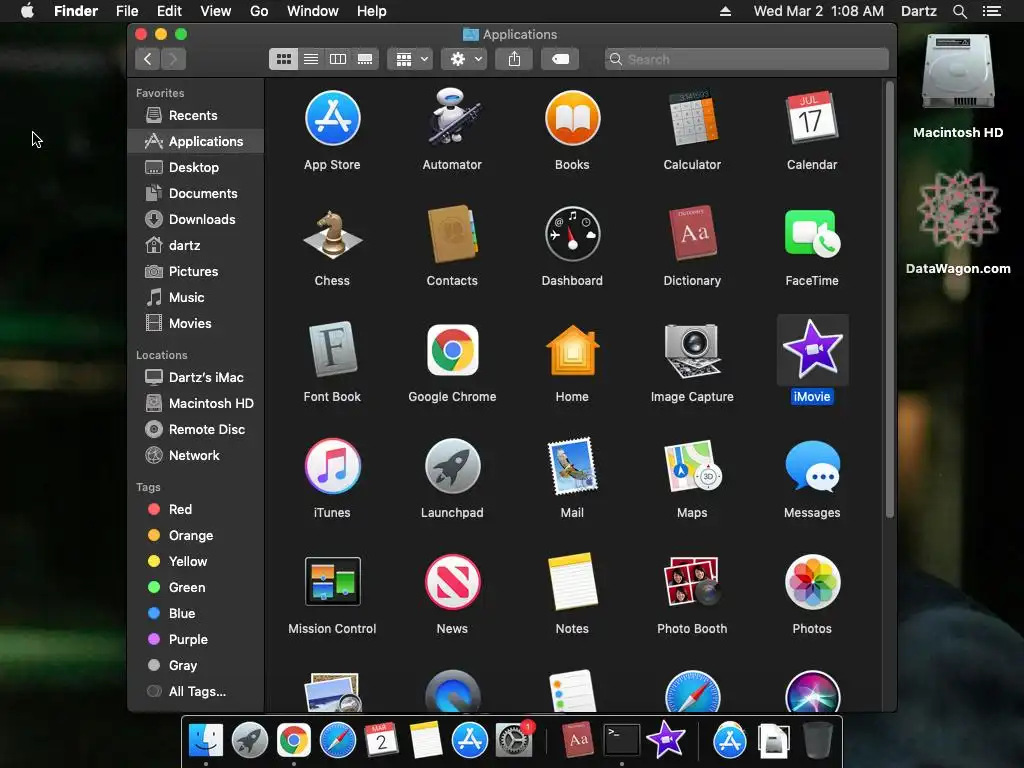Click the Edit Tags toolbar button
Image resolution: width=1024 pixels, height=768 pixels.
pyautogui.click(x=560, y=59)
